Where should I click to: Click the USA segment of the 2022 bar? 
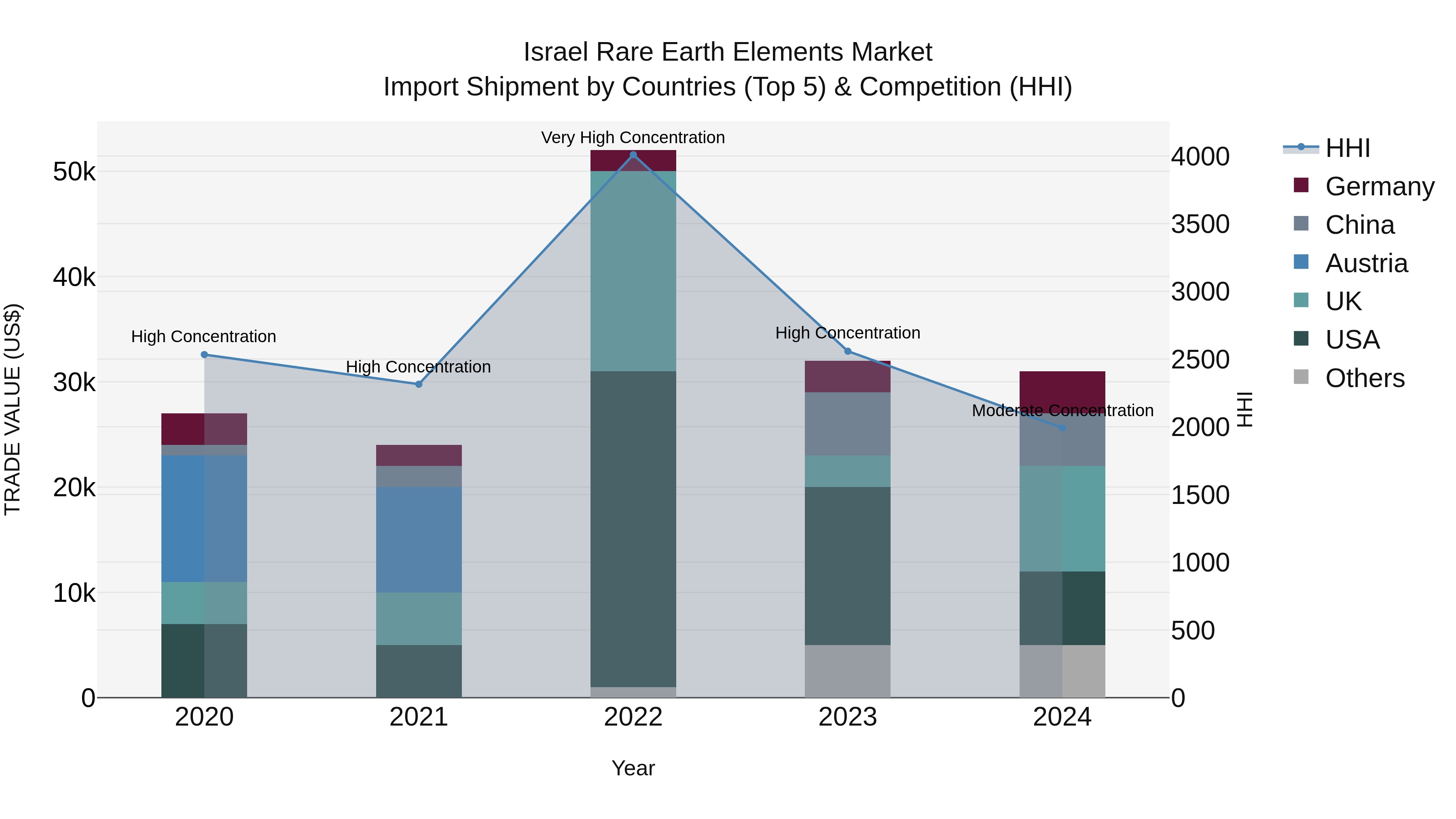click(633, 529)
